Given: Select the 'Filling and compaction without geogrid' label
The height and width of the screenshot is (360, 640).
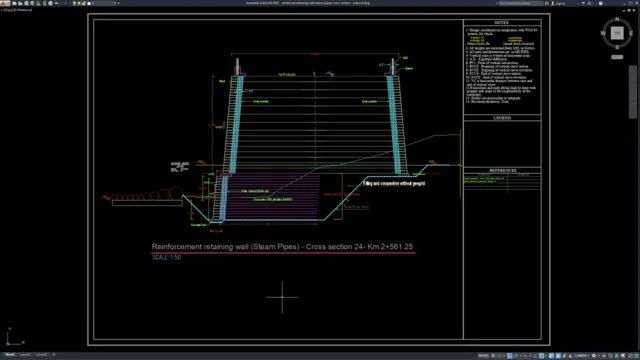Looking at the screenshot, I should pos(394,184).
